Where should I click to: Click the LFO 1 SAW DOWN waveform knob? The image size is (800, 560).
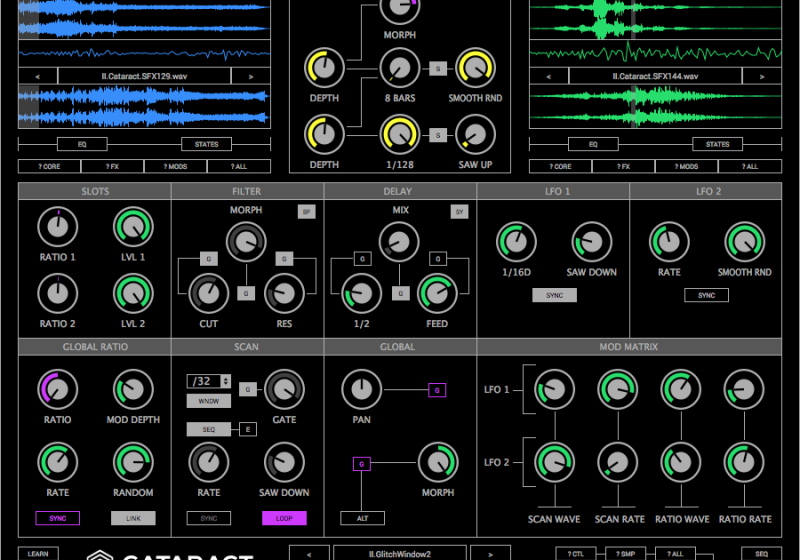(592, 242)
